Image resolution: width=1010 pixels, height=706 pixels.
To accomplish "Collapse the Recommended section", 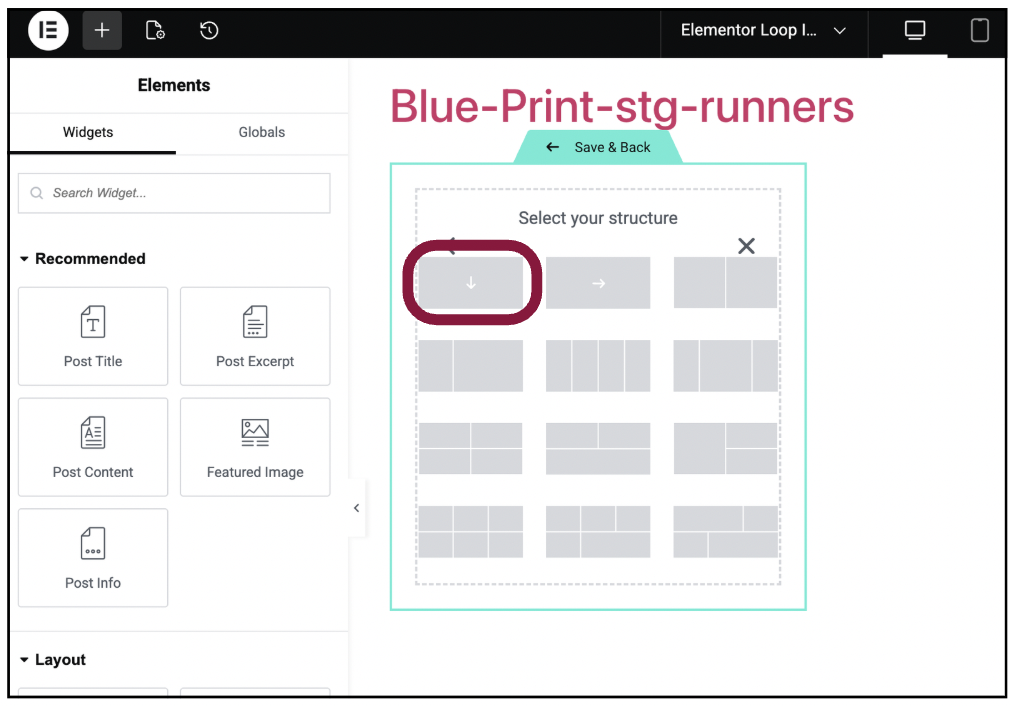I will (25, 259).
